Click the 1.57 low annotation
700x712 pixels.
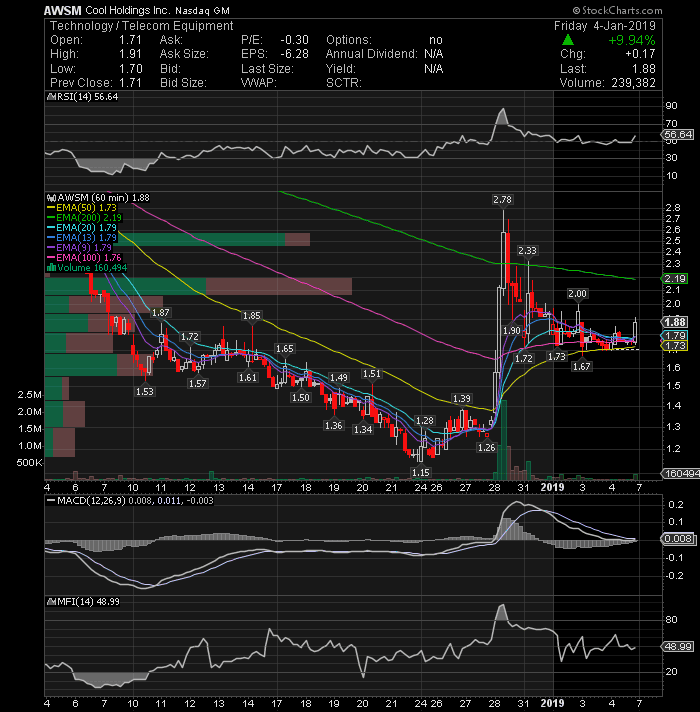[x=197, y=384]
